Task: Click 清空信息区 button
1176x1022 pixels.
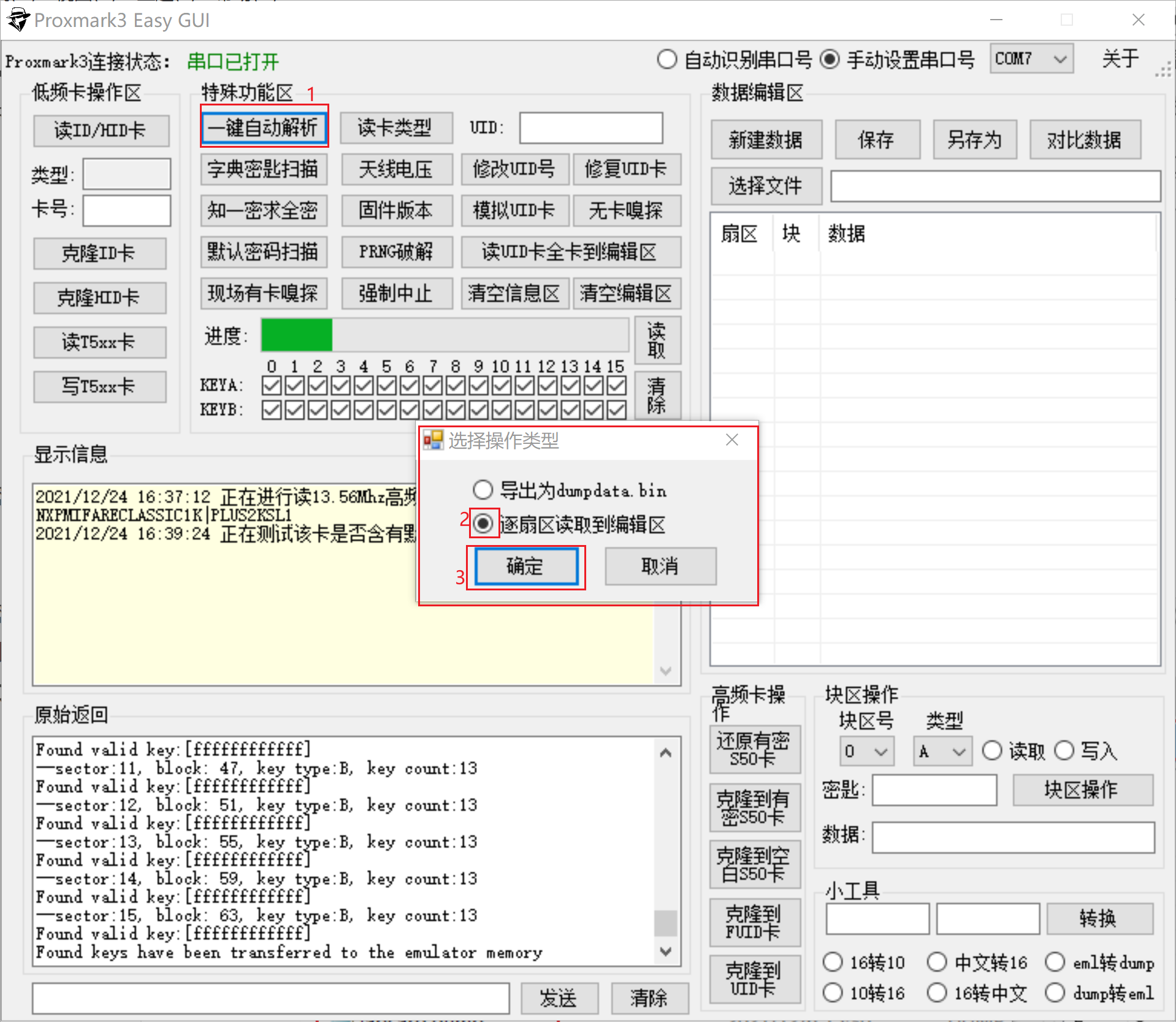Action: (514, 294)
